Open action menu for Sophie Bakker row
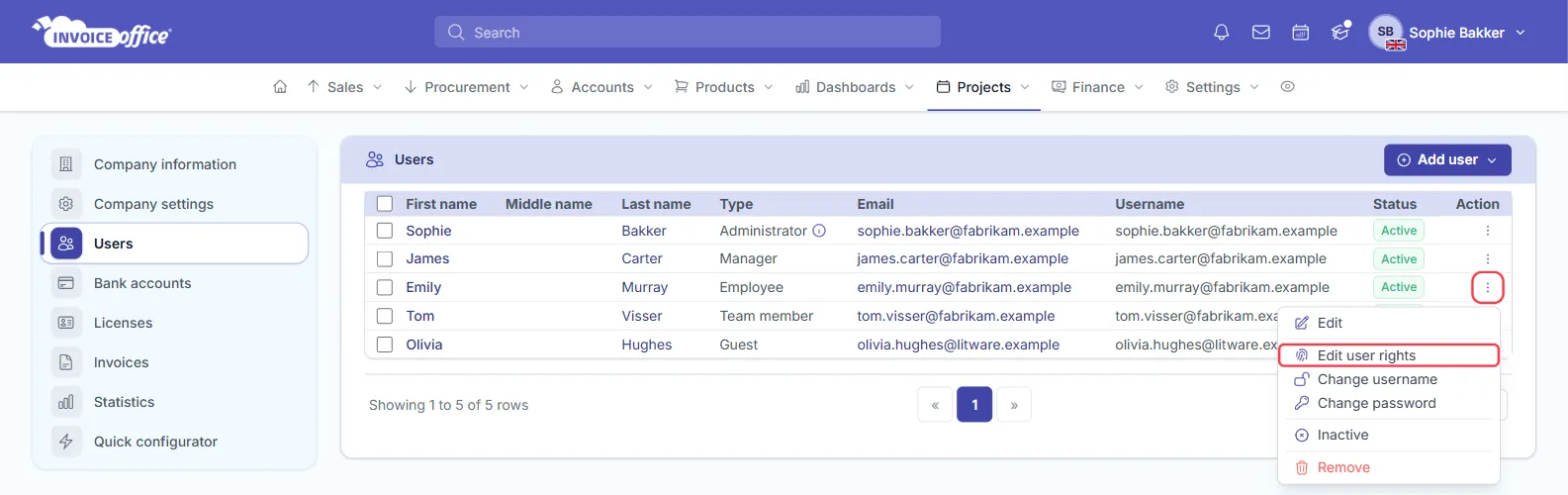Image resolution: width=1568 pixels, height=495 pixels. pos(1487,231)
